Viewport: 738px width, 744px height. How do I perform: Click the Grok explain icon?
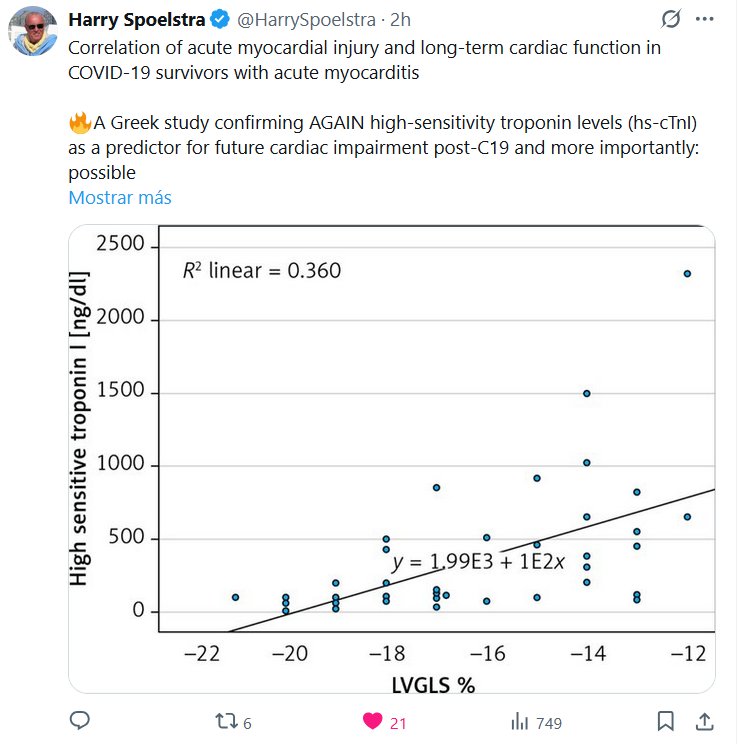pyautogui.click(x=674, y=20)
